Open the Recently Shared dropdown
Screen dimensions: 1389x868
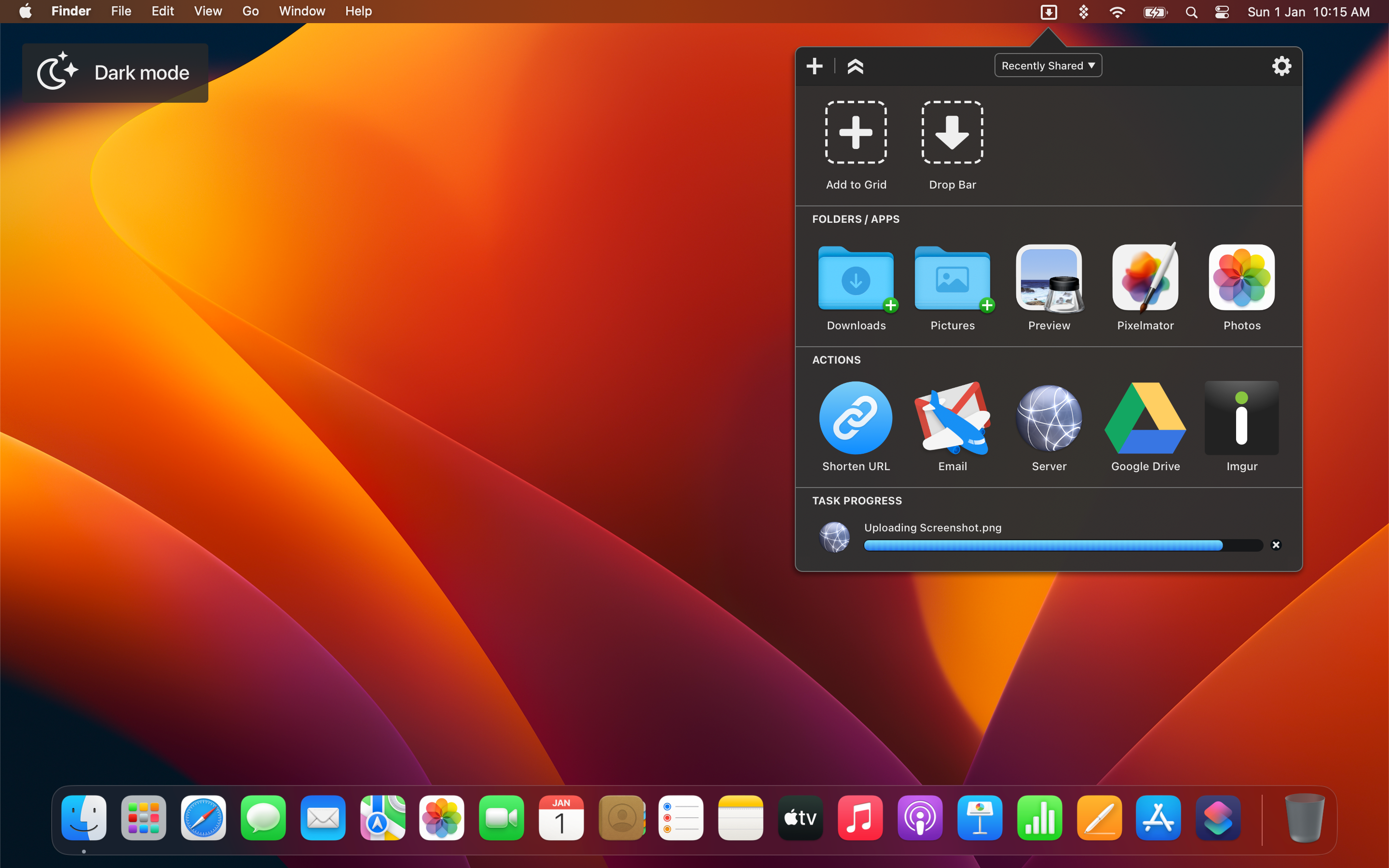[x=1047, y=65]
